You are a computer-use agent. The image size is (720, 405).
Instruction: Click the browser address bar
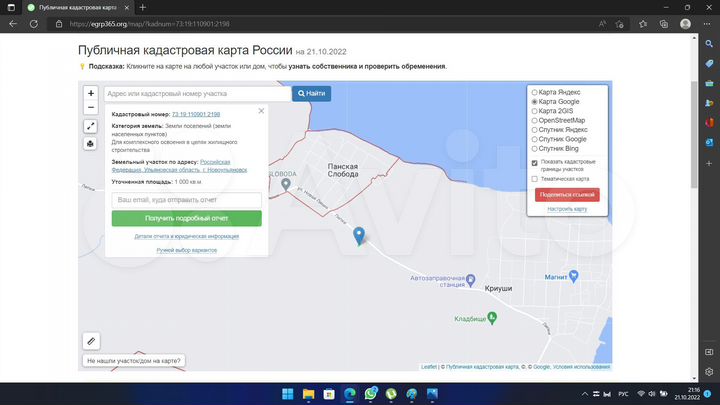click(321, 24)
